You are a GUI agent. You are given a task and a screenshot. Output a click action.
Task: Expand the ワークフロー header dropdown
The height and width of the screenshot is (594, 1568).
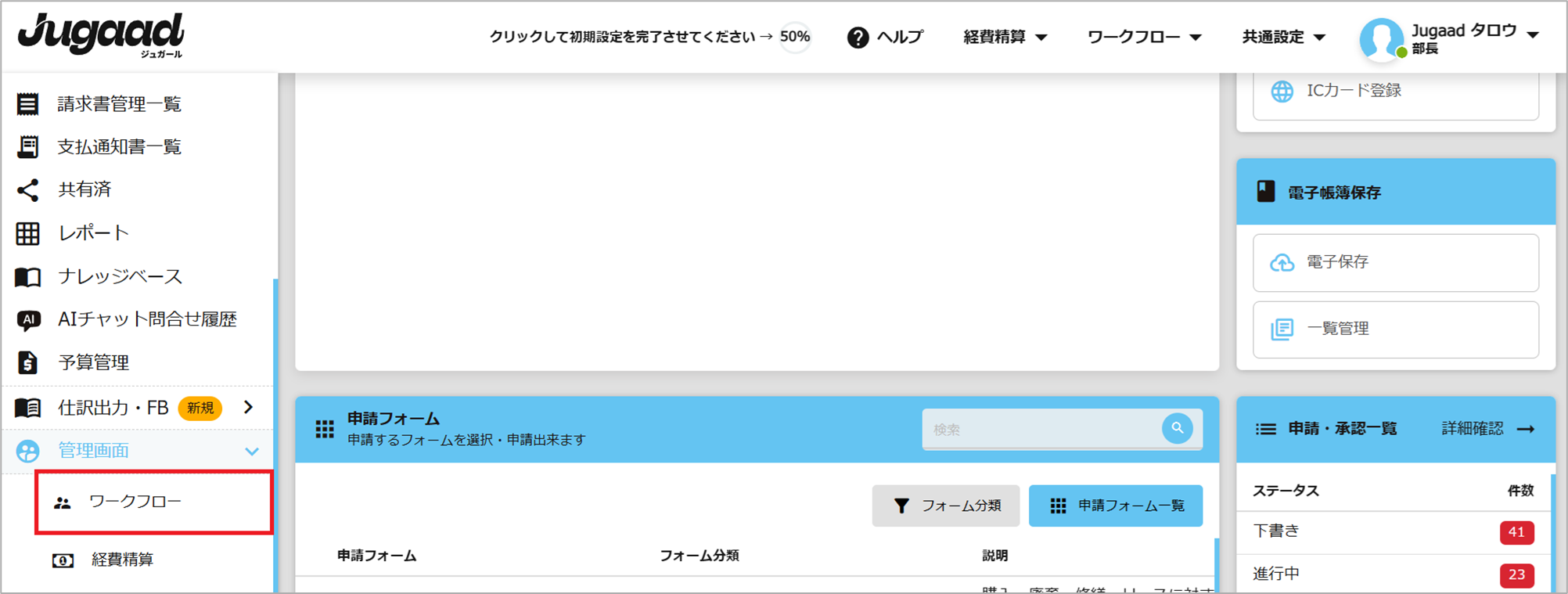pos(1144,37)
